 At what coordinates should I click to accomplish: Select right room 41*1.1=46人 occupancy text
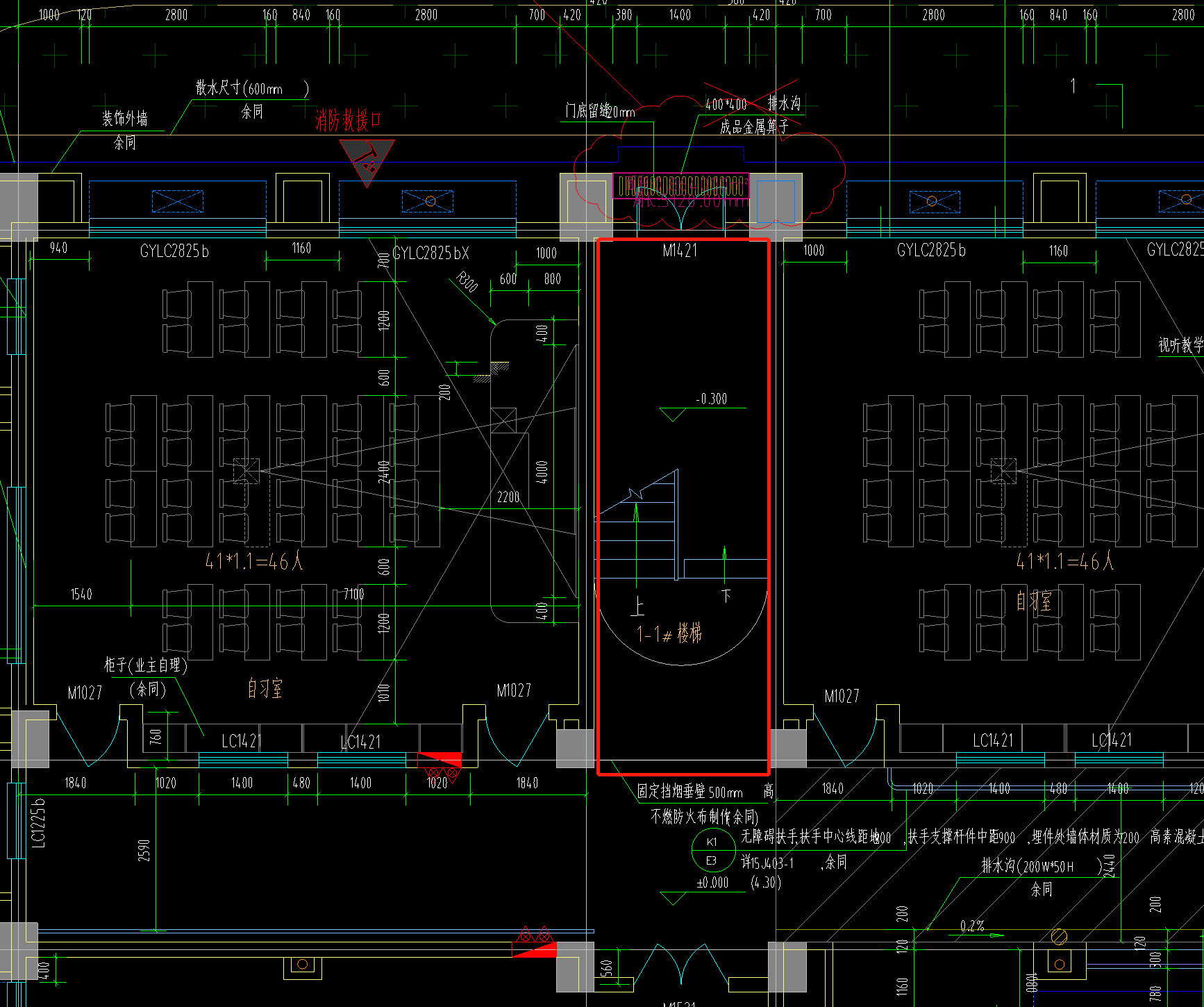[1064, 561]
